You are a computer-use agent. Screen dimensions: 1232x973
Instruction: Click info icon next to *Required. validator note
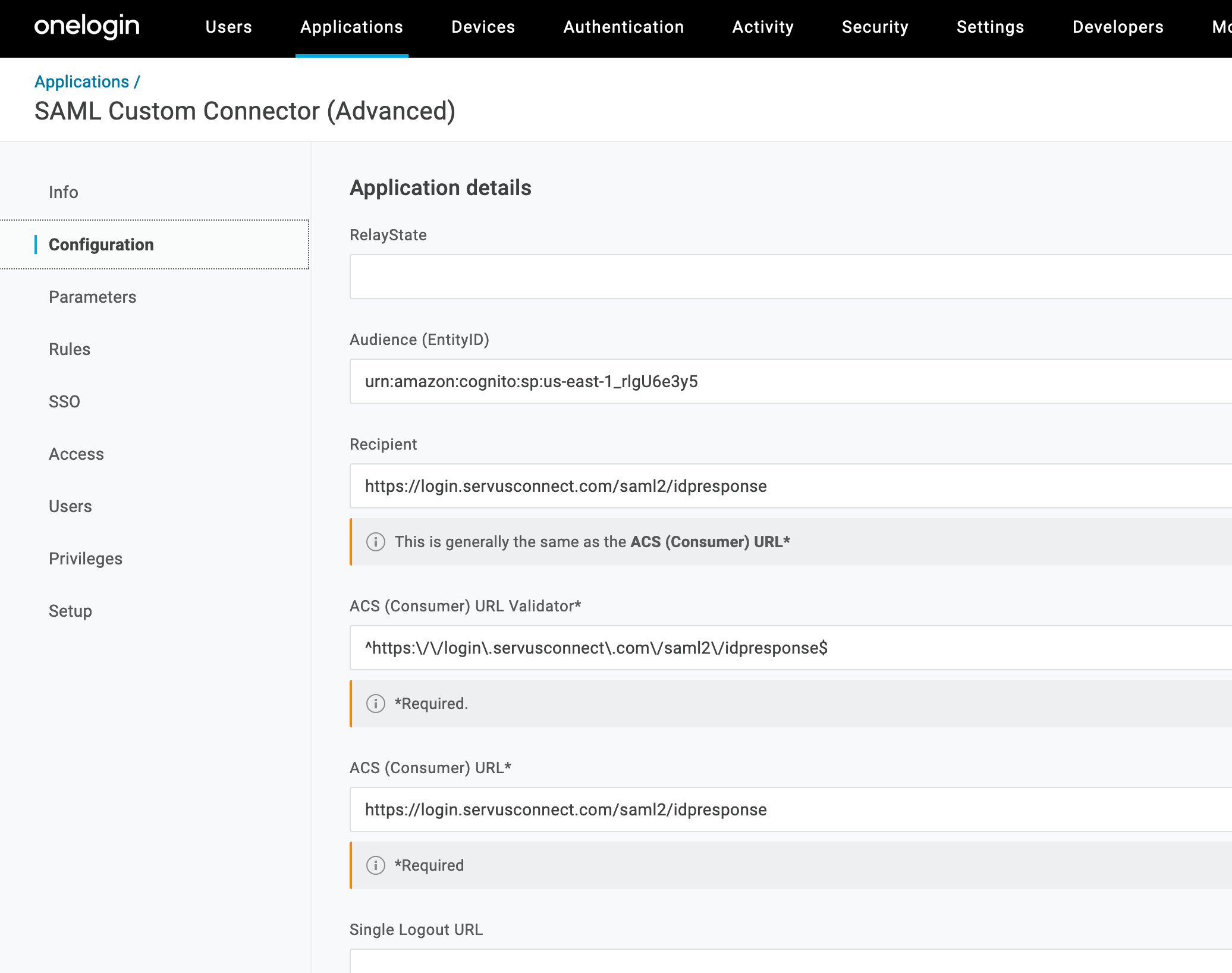pyautogui.click(x=375, y=704)
